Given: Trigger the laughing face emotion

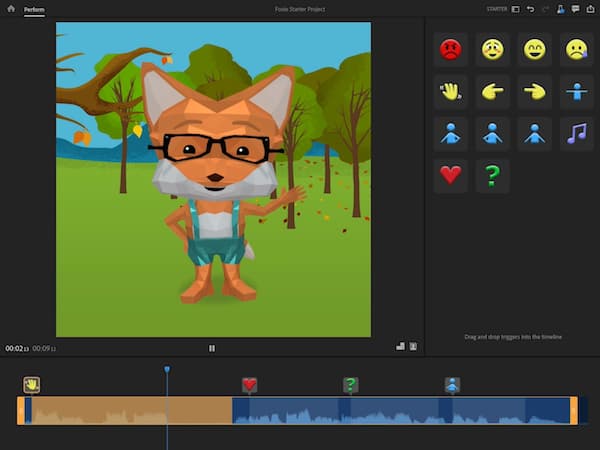Looking at the screenshot, I should (x=535, y=50).
